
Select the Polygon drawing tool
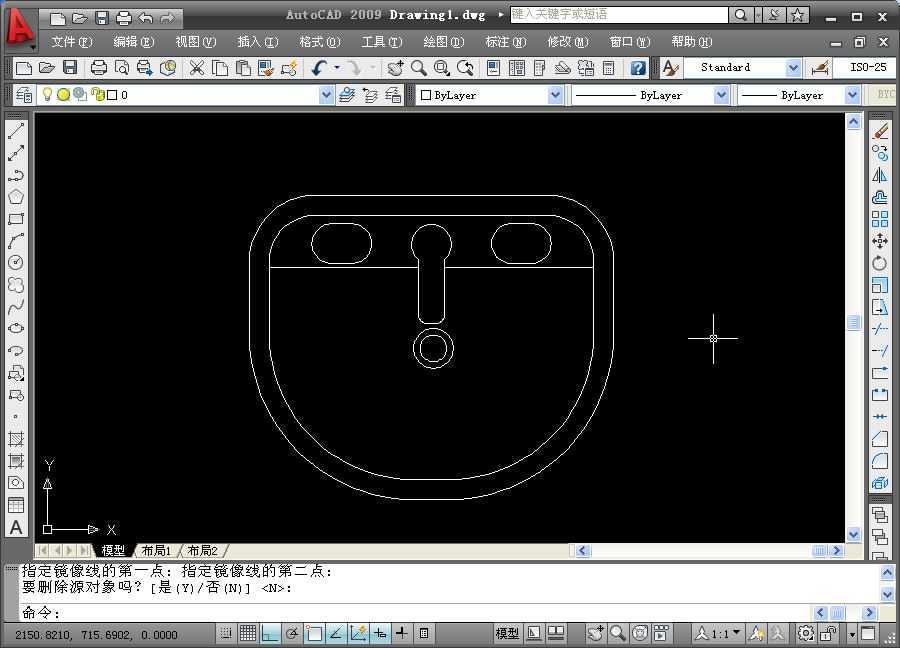16,197
